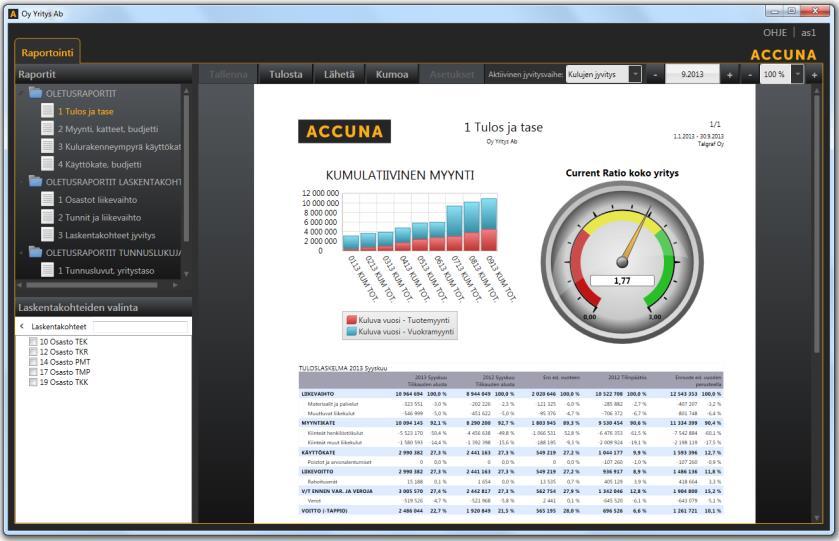This screenshot has width=839, height=541.
Task: Switch to the Raportointi tab
Action: click(x=48, y=52)
